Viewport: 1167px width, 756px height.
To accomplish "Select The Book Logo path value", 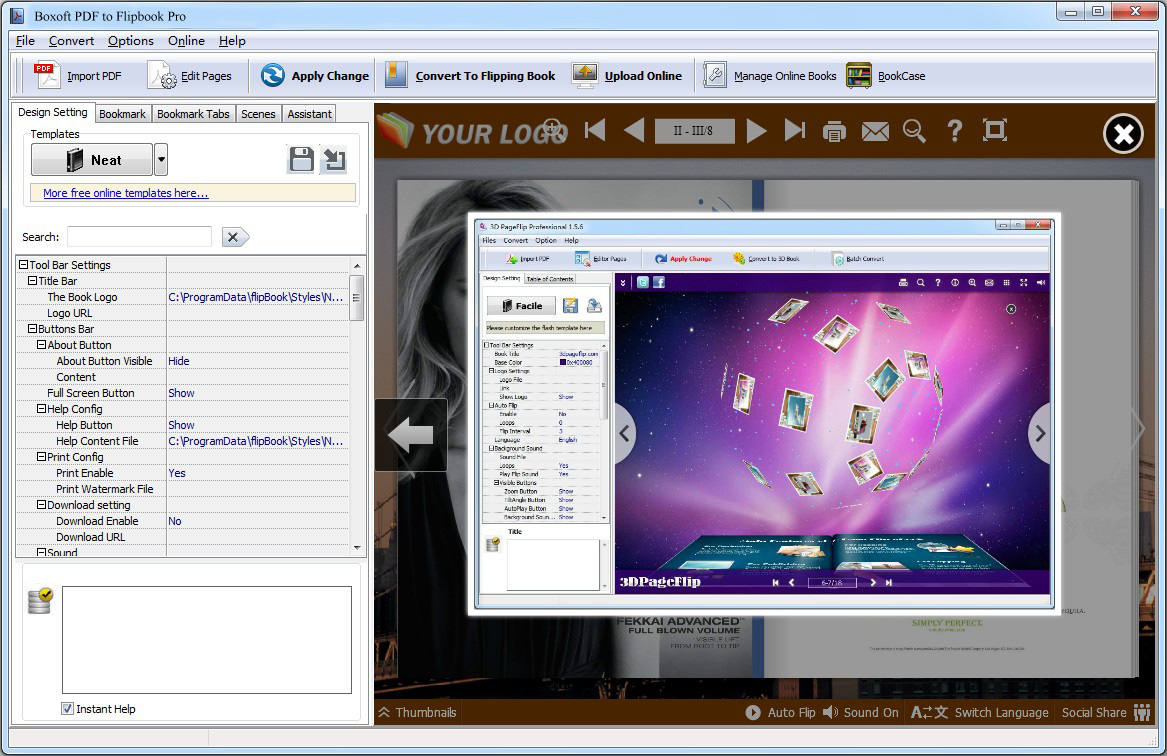I will coord(258,297).
